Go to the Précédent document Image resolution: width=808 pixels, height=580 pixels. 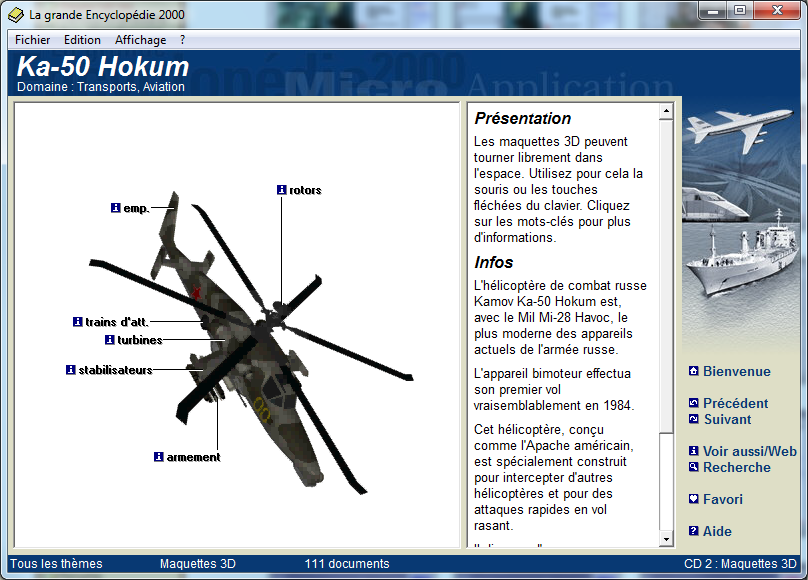point(735,403)
